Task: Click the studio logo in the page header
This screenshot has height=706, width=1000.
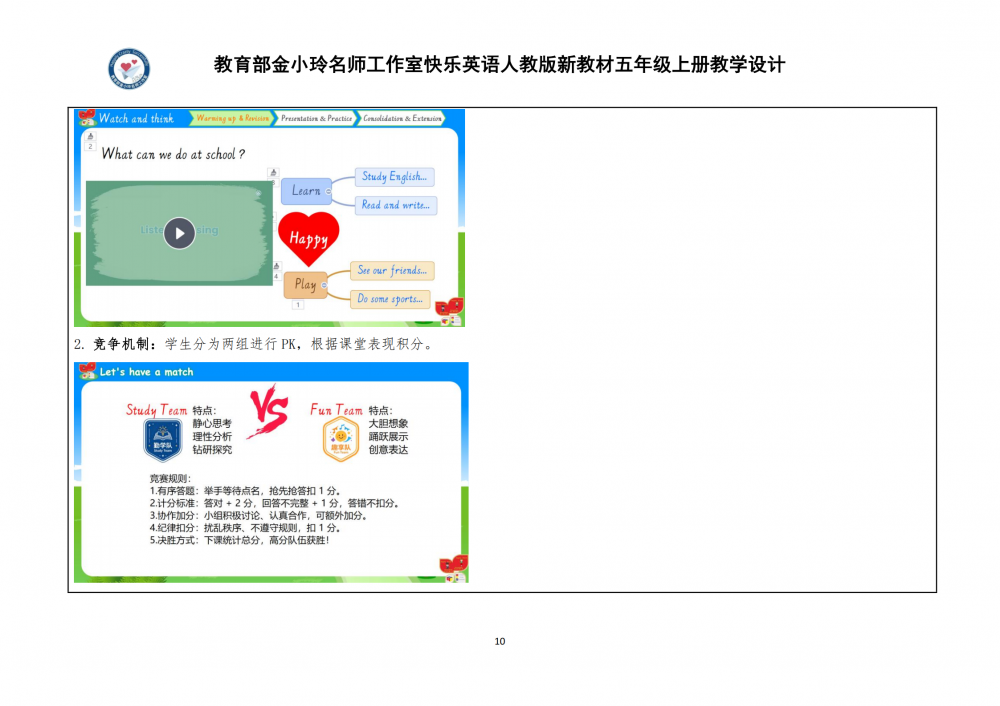Action: coord(129,68)
